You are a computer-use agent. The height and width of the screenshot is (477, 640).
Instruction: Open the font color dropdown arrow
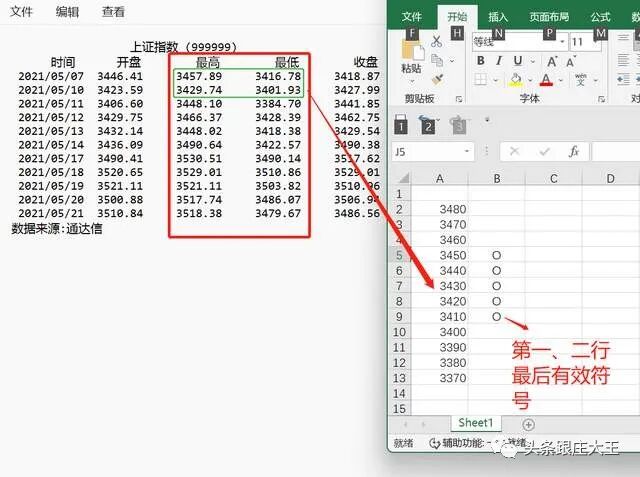560,80
